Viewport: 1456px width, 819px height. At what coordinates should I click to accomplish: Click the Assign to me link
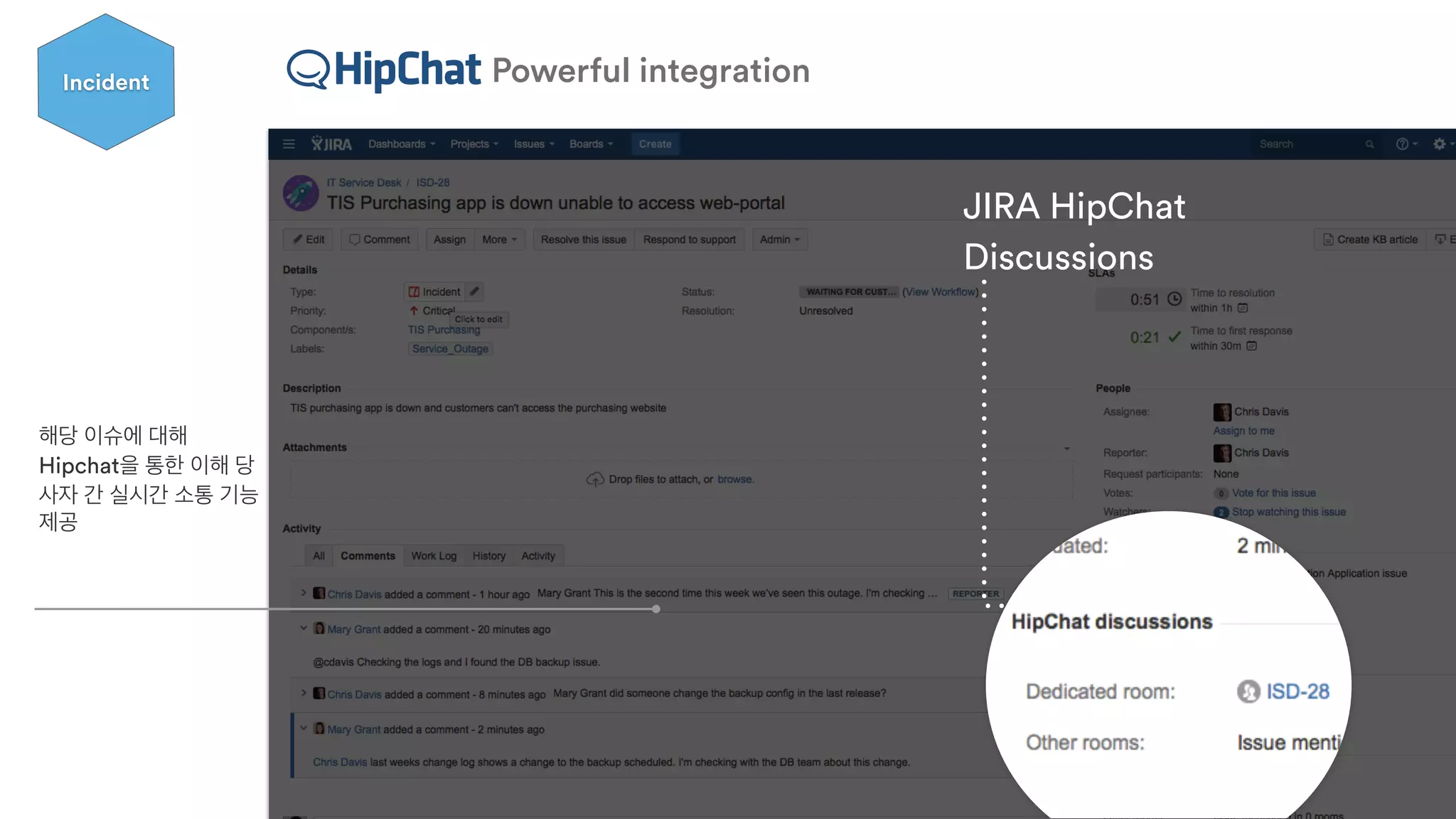pyautogui.click(x=1243, y=431)
